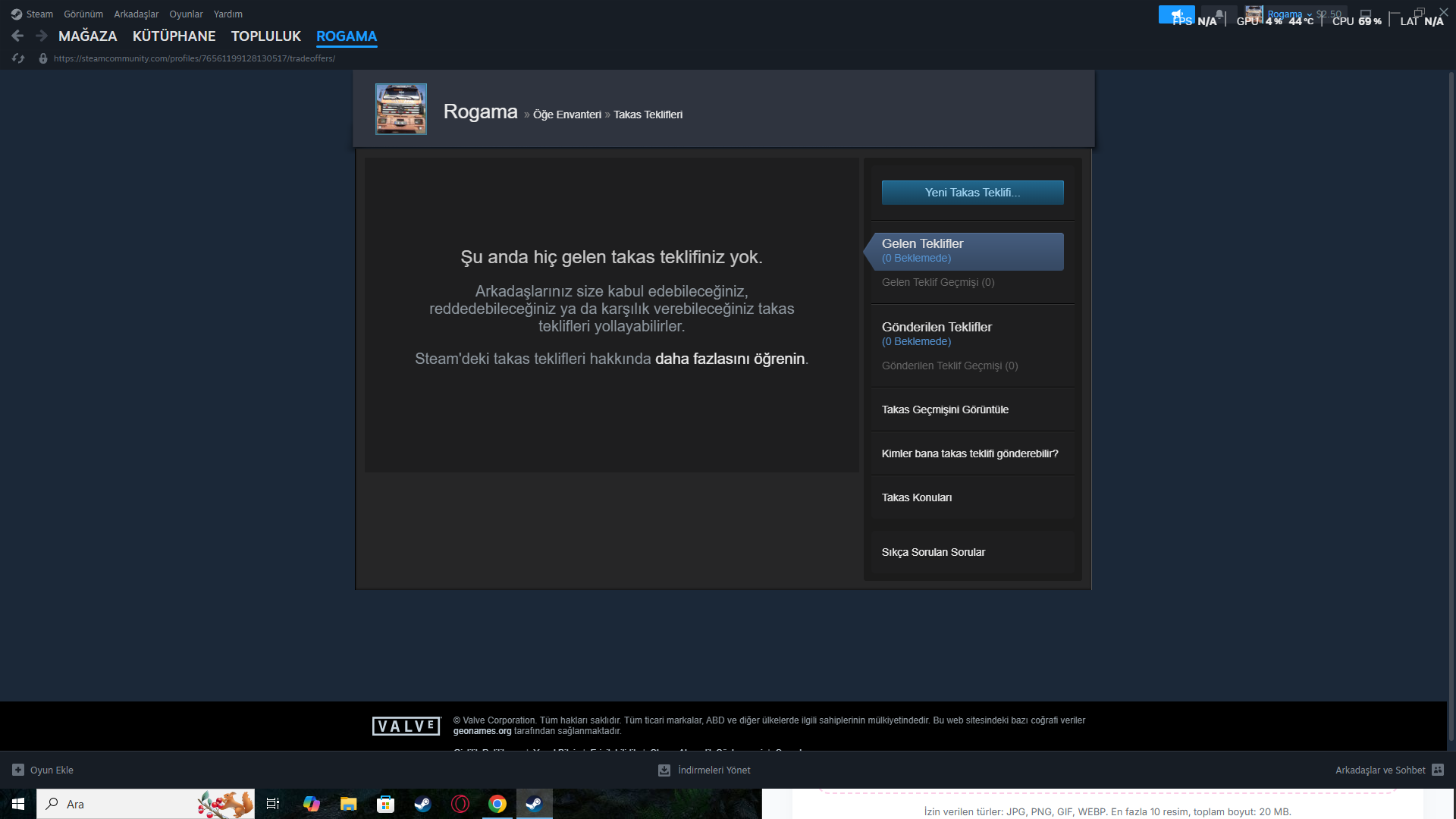
Task: Open the friends chat icon
Action: (x=1438, y=770)
